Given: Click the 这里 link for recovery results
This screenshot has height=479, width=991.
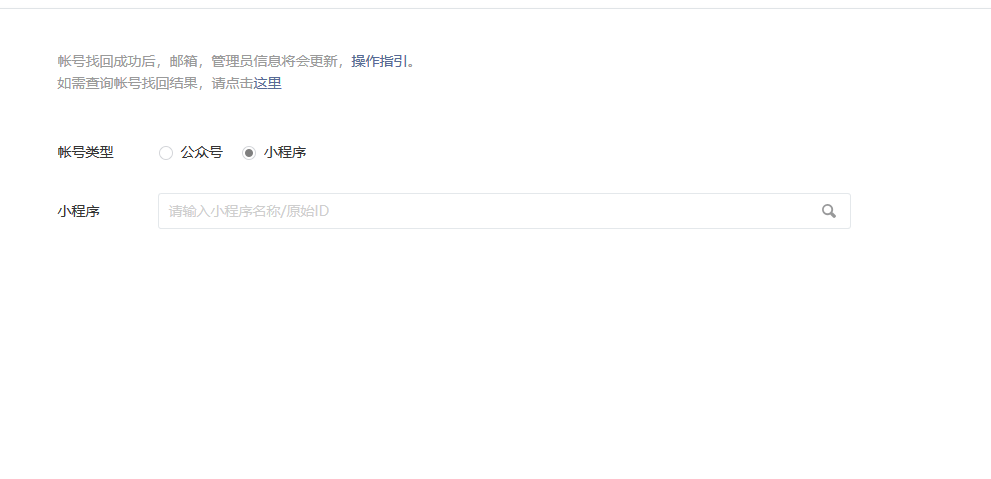Looking at the screenshot, I should [267, 83].
